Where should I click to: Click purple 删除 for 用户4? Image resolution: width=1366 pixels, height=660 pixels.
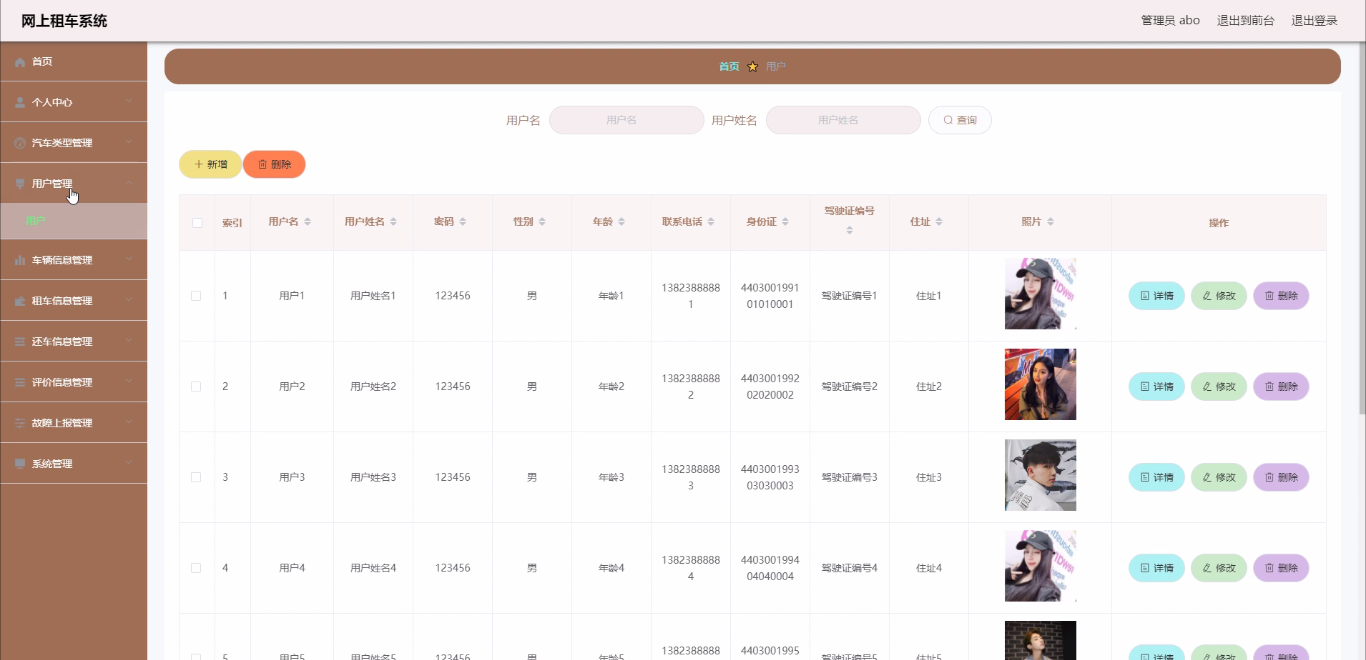[1281, 568]
